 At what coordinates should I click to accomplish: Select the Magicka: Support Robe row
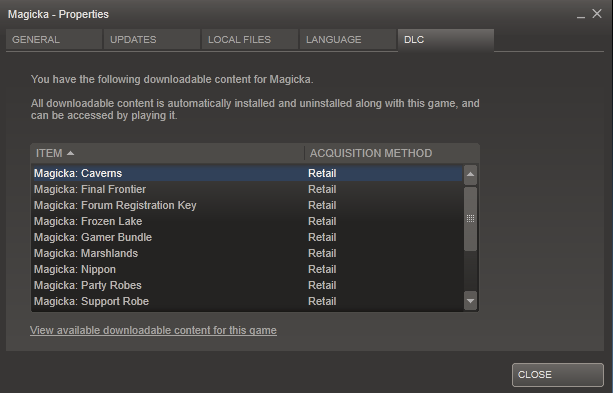coord(247,301)
